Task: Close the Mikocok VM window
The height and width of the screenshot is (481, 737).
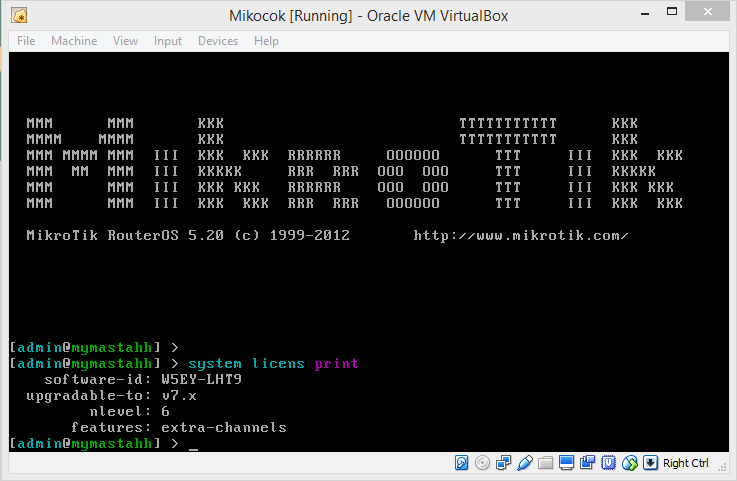Action: [707, 12]
